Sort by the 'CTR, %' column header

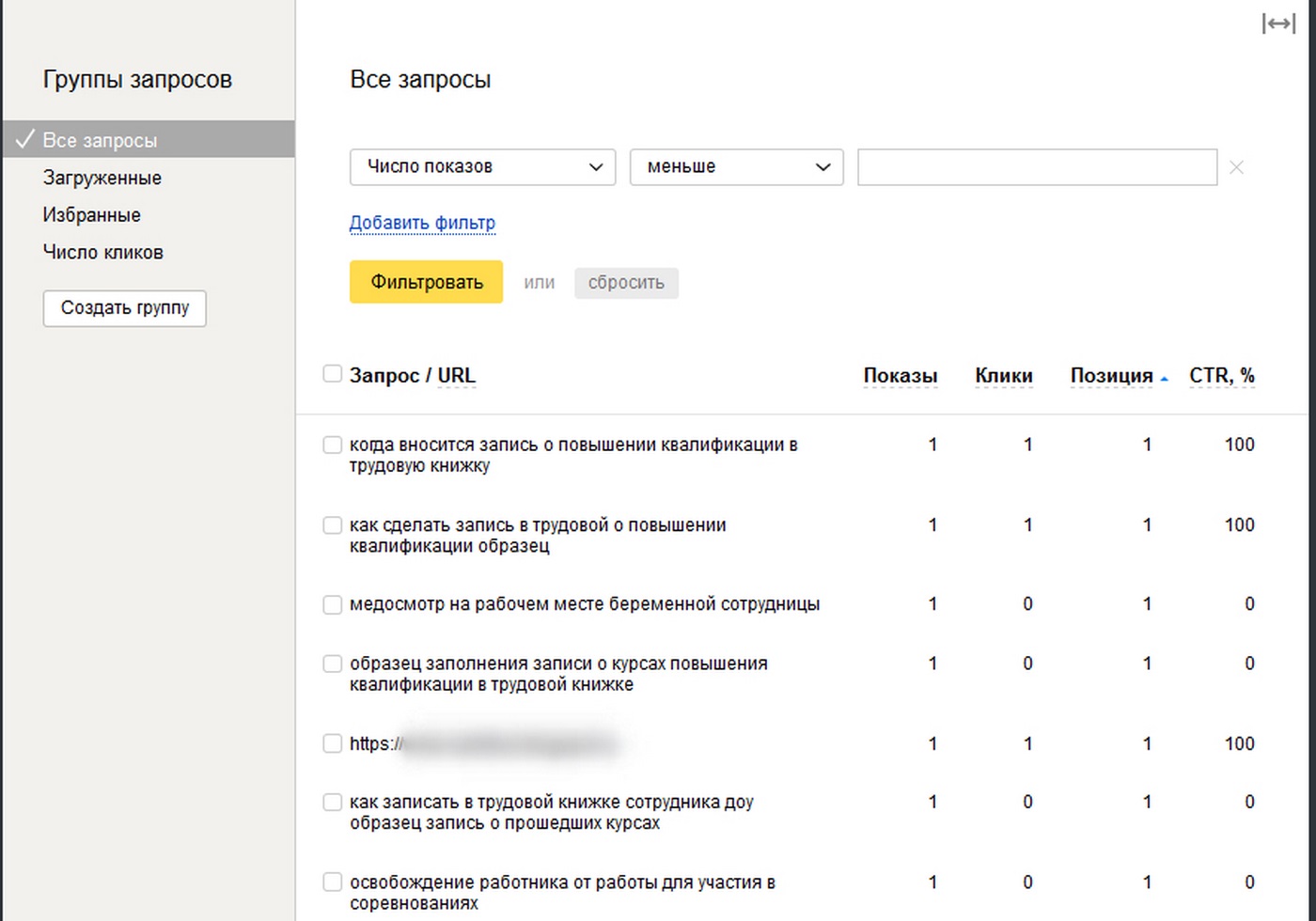[x=1221, y=376]
